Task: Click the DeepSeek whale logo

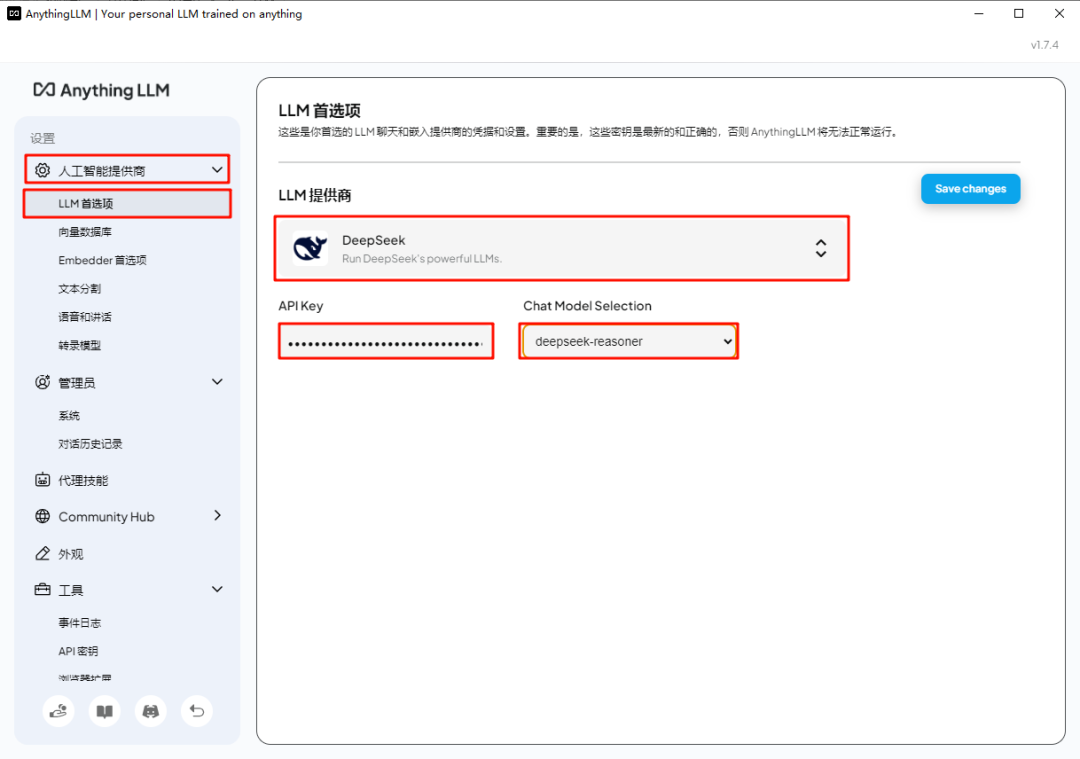Action: pos(310,248)
